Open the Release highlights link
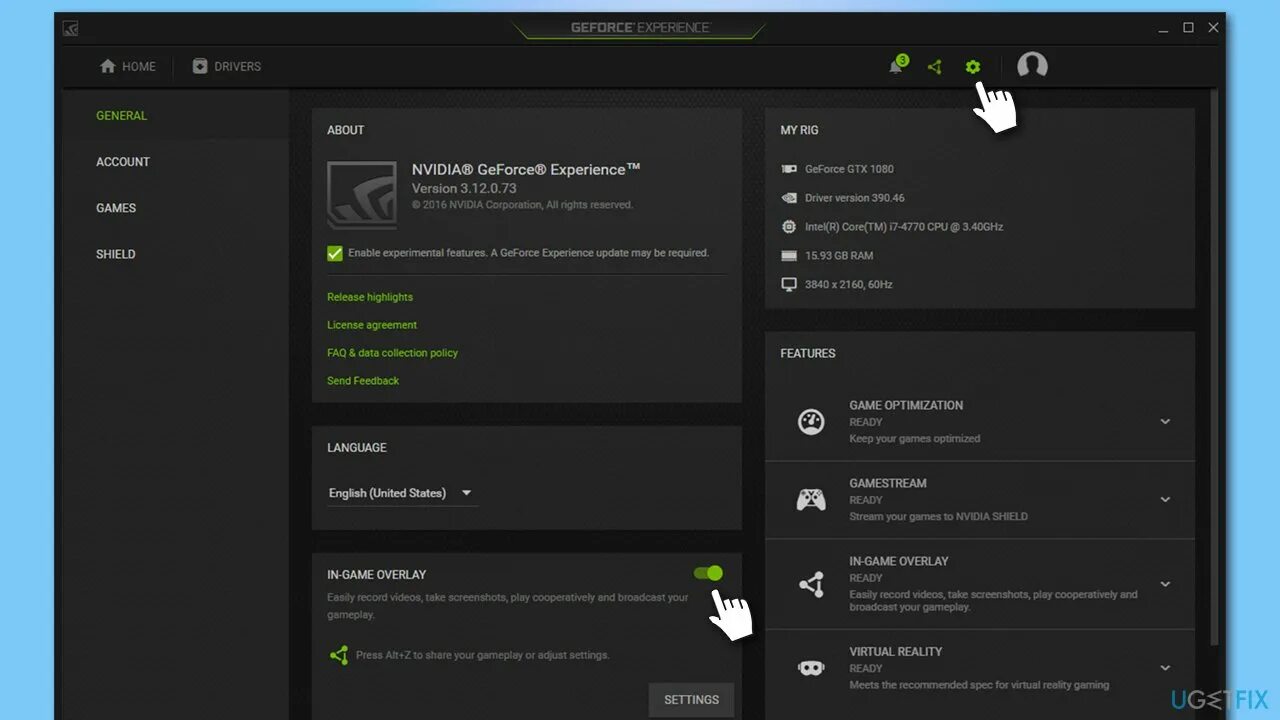Image resolution: width=1280 pixels, height=720 pixels. 370,297
